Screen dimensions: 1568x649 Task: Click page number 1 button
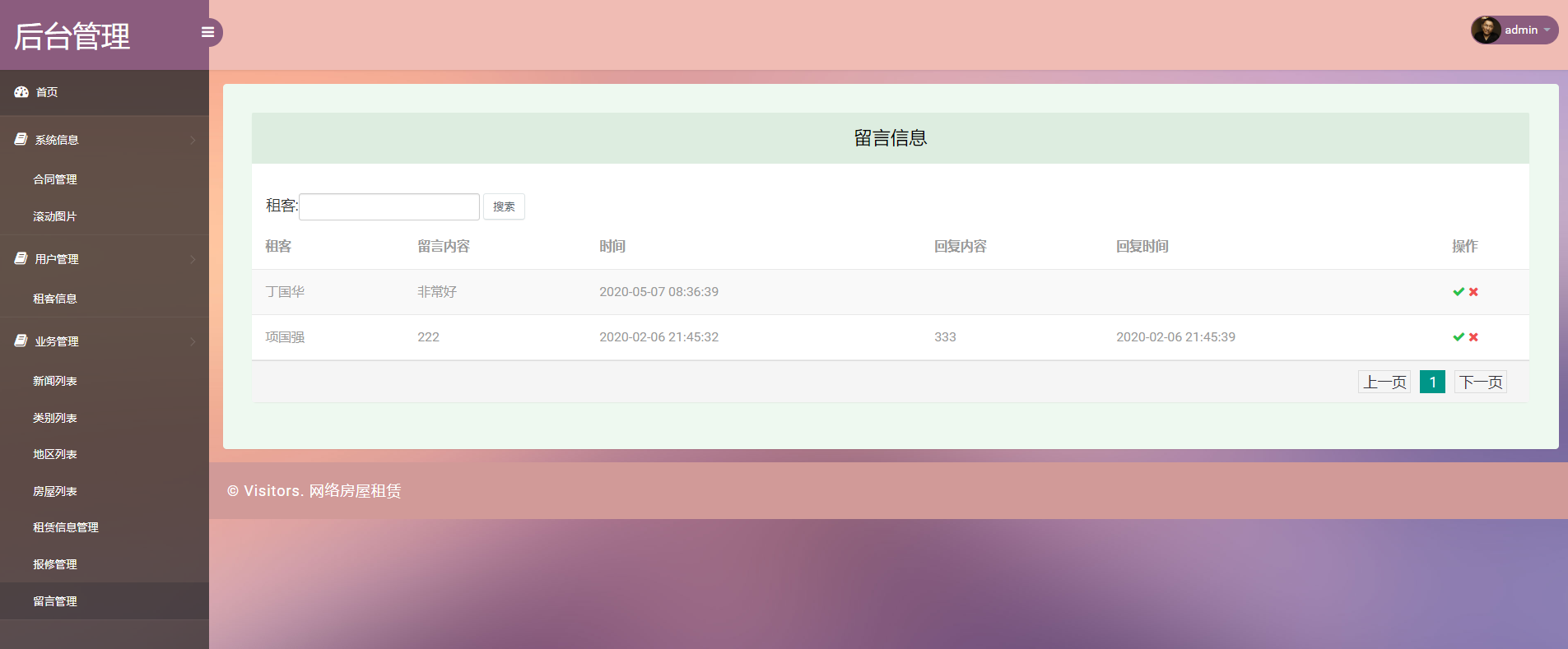[x=1432, y=382]
